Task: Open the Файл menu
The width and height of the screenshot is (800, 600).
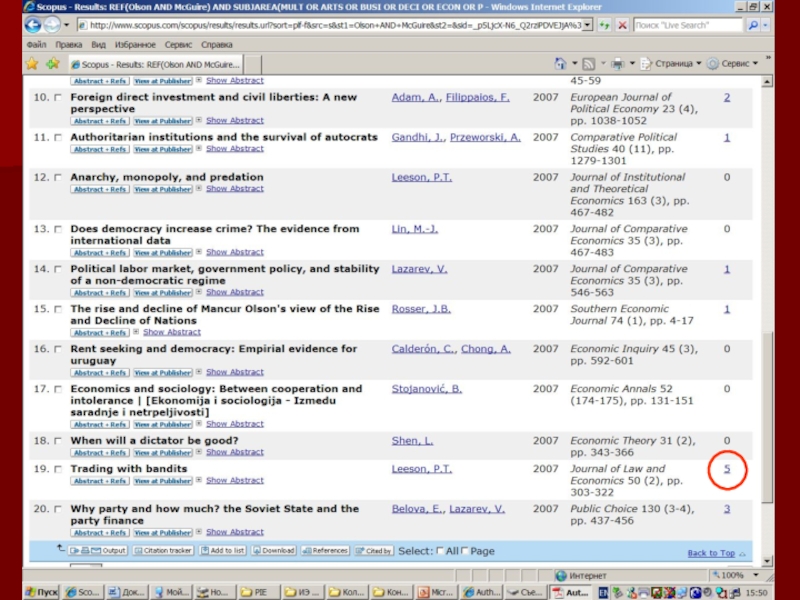Action: (x=37, y=45)
